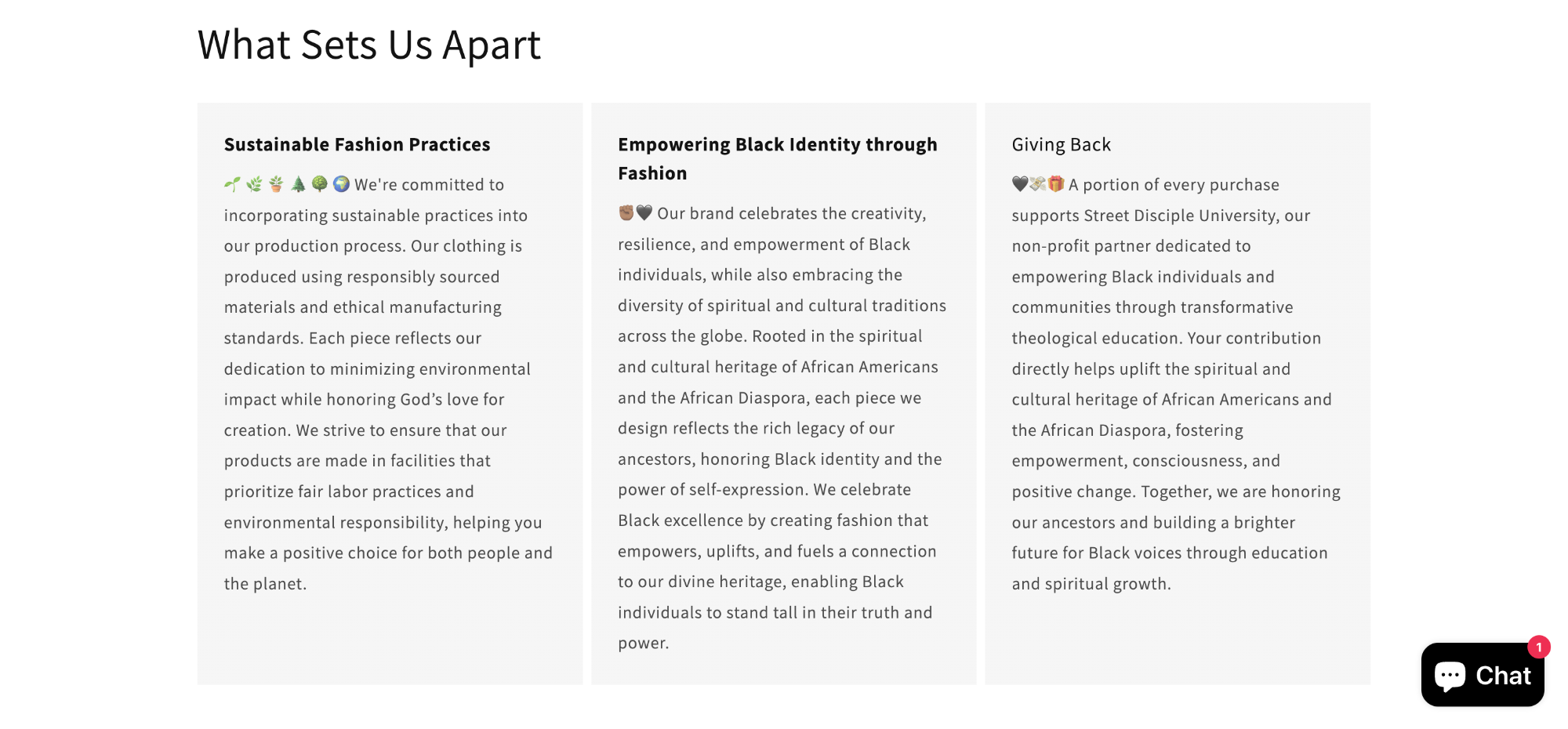1568x729 pixels.
Task: Click the raised fist emoji
Action: pyautogui.click(x=626, y=212)
